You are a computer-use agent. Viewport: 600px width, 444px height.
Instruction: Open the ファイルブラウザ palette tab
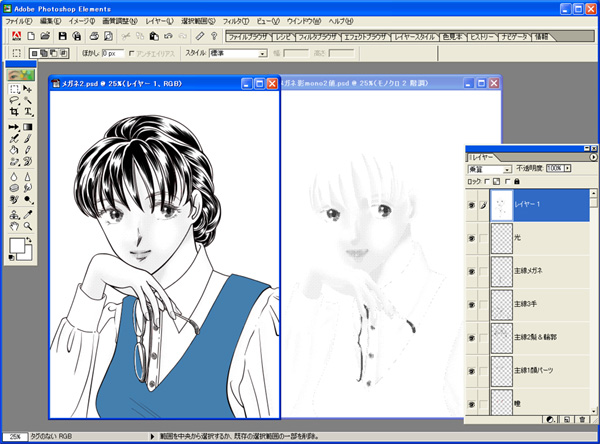pos(248,37)
